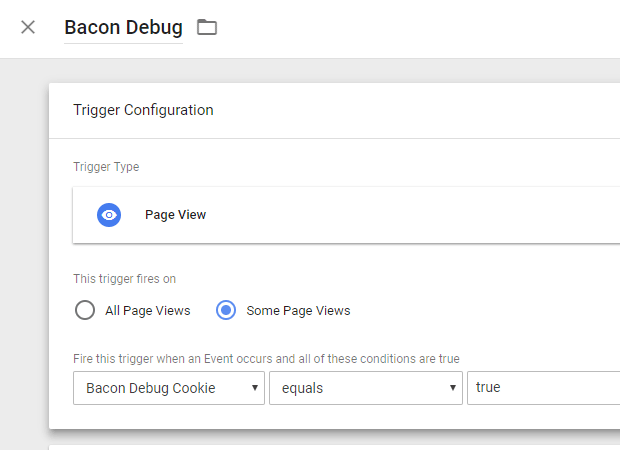Open the folder icon next to trigger name
The image size is (620, 450).
(x=207, y=27)
